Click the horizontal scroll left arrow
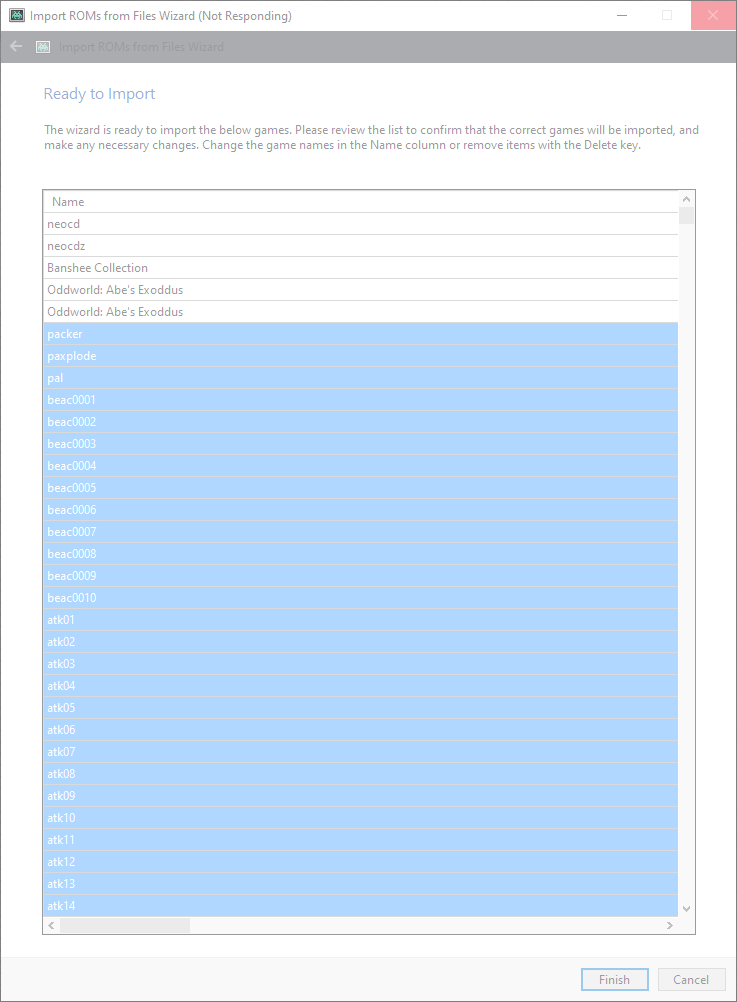 click(51, 925)
